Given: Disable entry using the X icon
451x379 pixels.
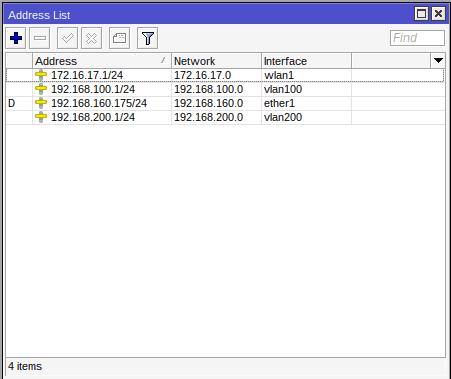Looking at the screenshot, I should (x=91, y=38).
